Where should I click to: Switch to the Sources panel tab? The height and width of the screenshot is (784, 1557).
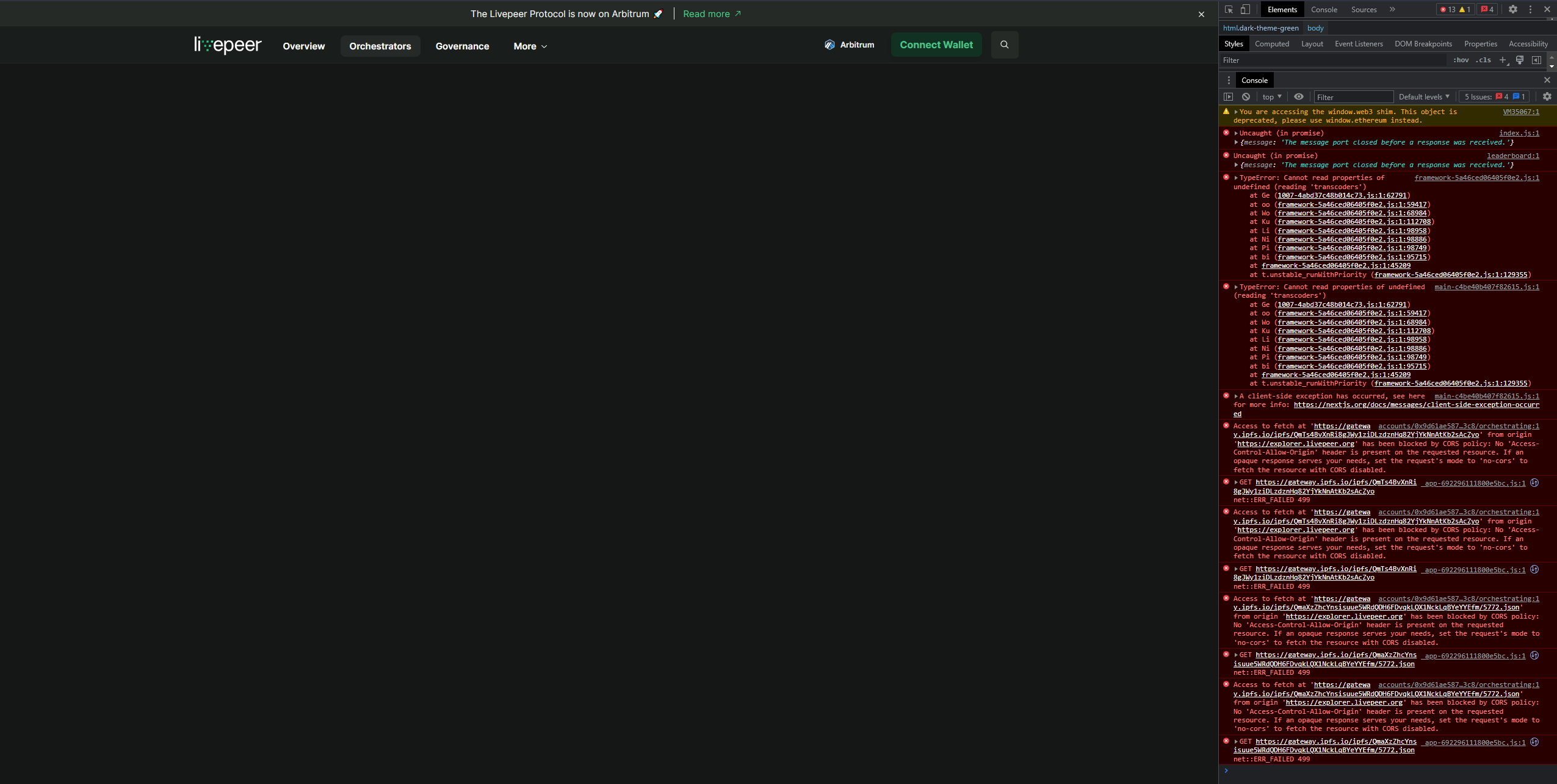[x=1364, y=9]
